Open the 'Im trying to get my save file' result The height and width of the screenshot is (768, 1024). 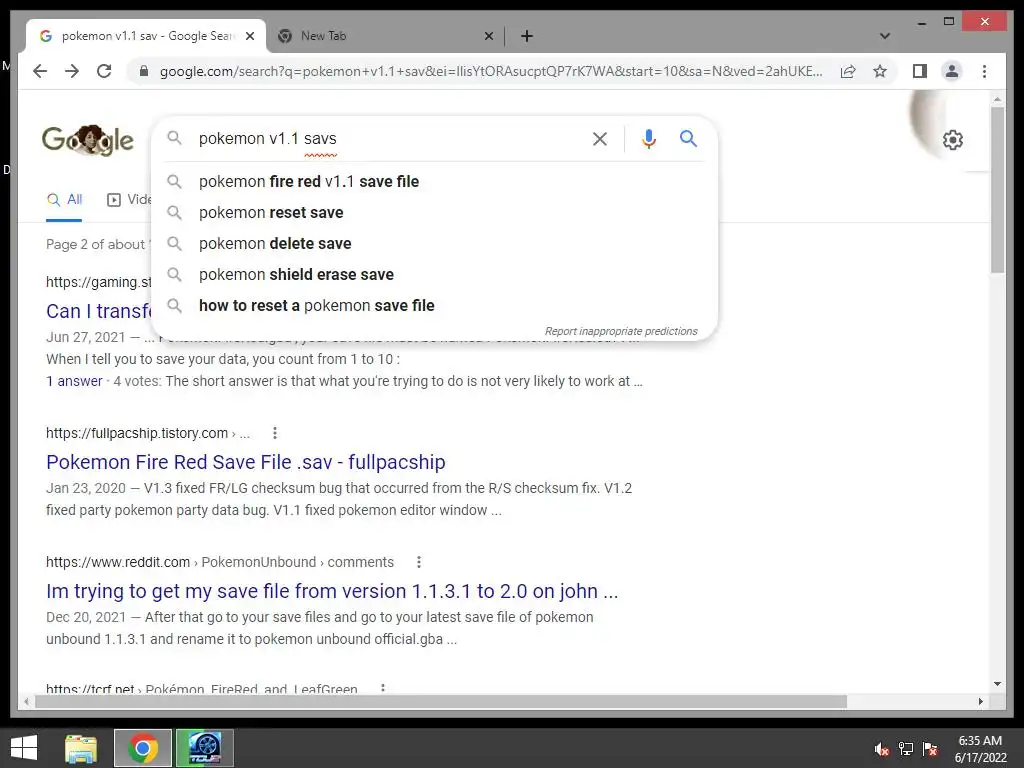(332, 591)
